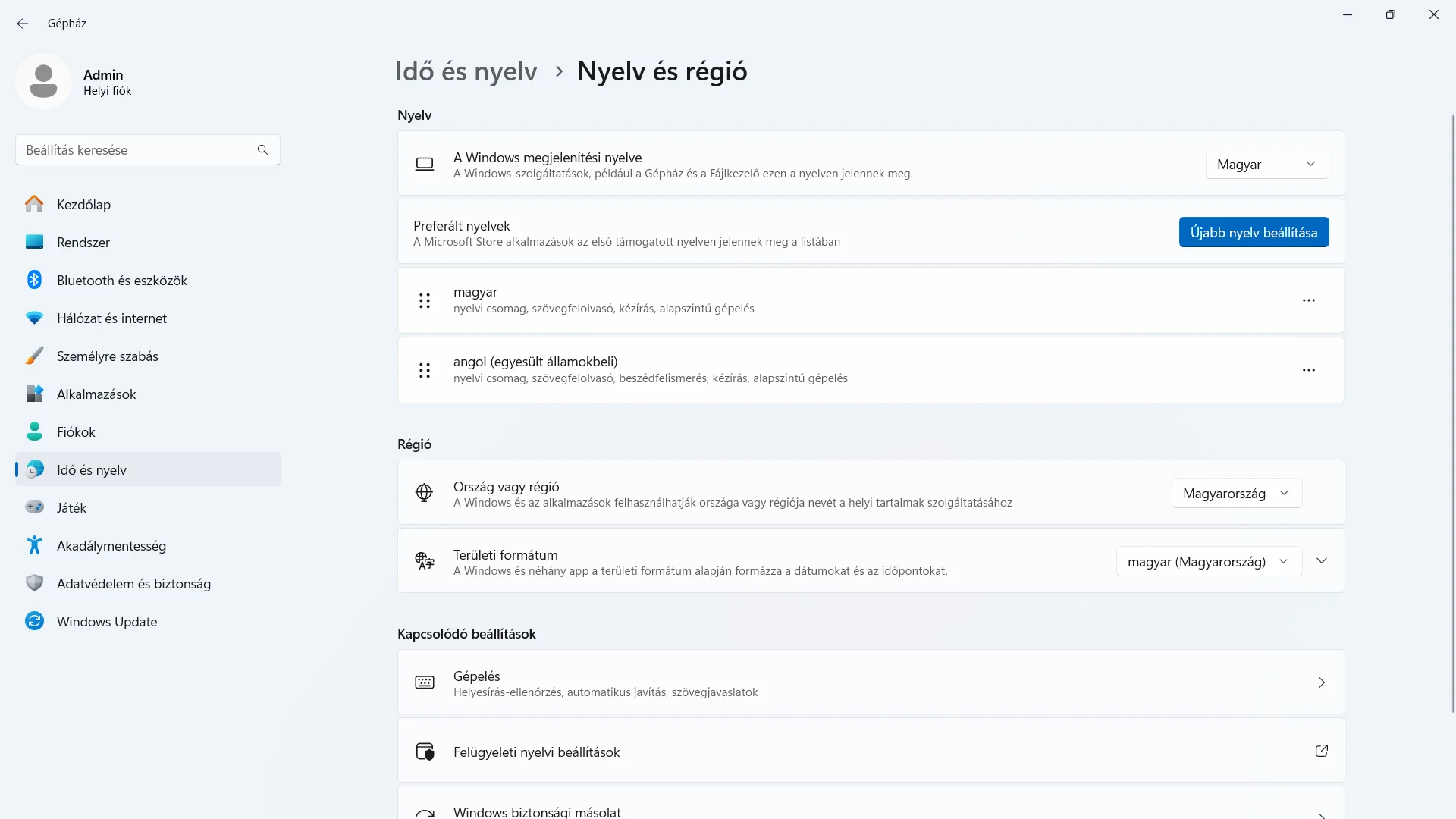Image resolution: width=1456 pixels, height=819 pixels.
Task: Click the external link icon for Felügyeleti nyelvi beállítások
Action: [x=1321, y=751]
